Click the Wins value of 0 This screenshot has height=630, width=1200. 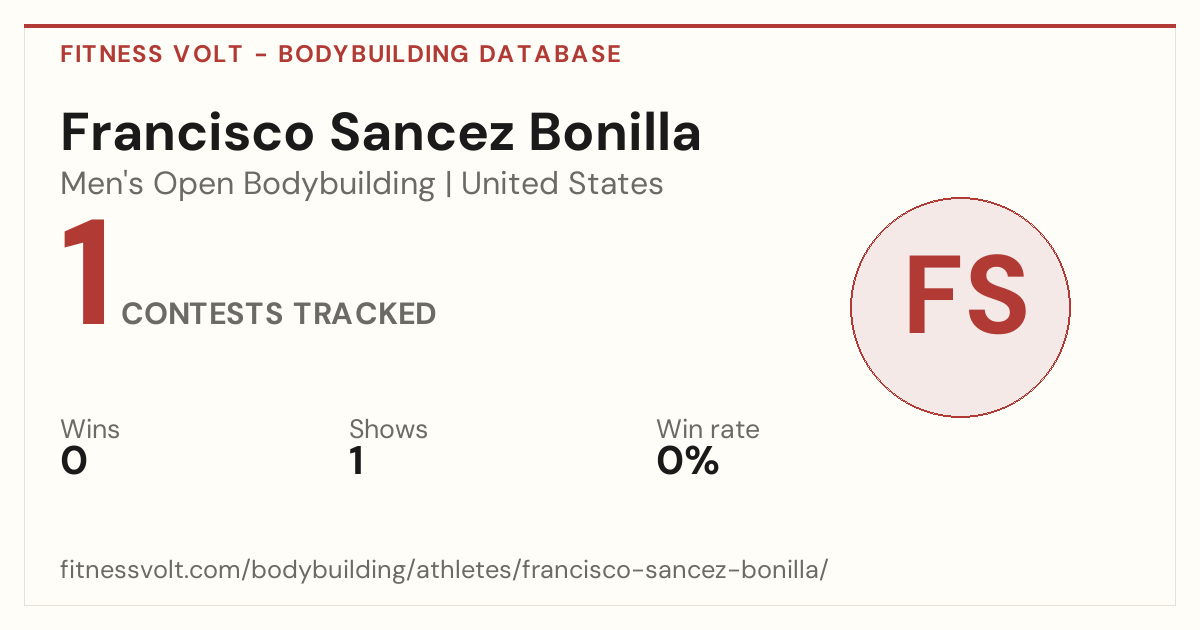pyautogui.click(x=74, y=461)
